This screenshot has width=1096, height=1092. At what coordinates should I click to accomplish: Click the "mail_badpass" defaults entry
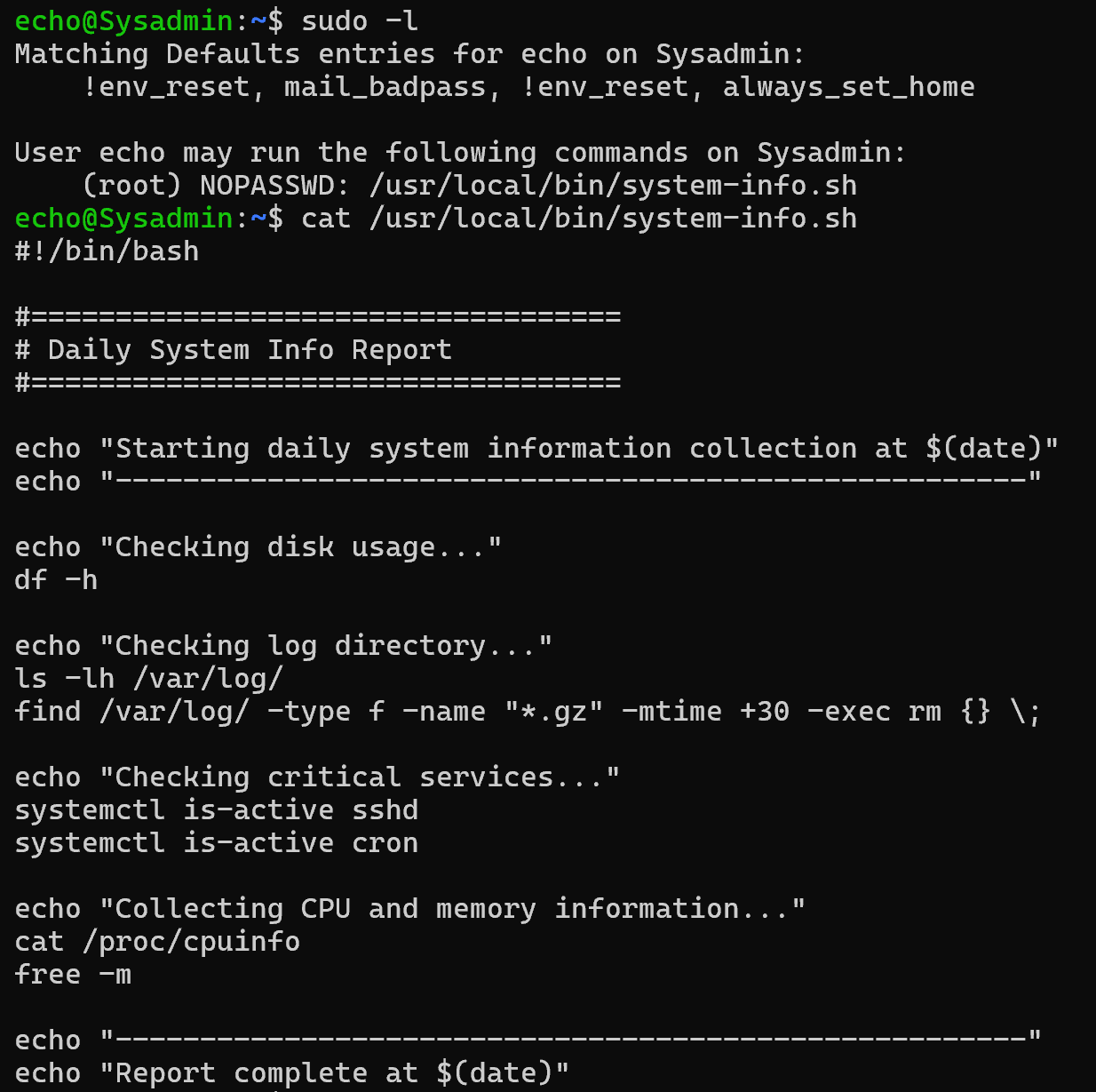(x=385, y=87)
